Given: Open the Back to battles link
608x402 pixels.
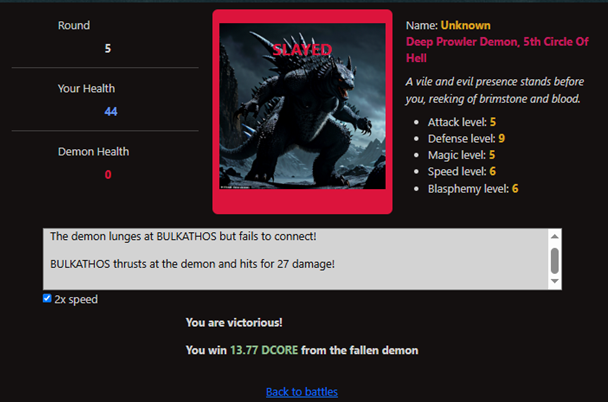Looking at the screenshot, I should (x=302, y=392).
